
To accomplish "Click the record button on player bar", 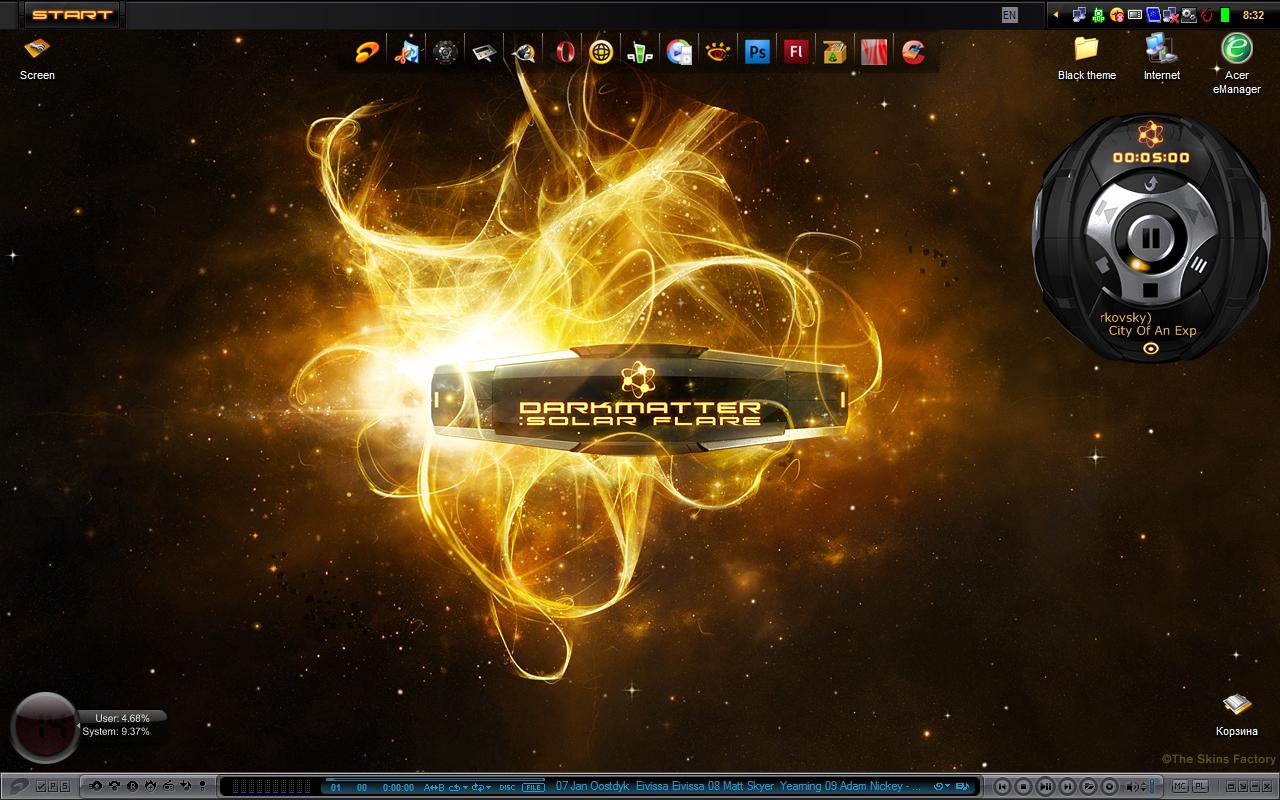I will point(1109,787).
